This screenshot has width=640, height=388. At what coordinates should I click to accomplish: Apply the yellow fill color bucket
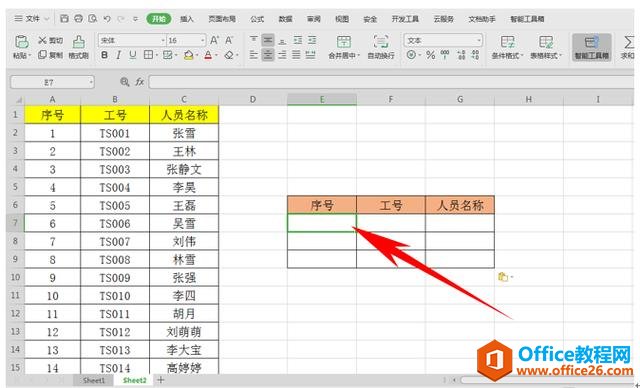click(188, 55)
